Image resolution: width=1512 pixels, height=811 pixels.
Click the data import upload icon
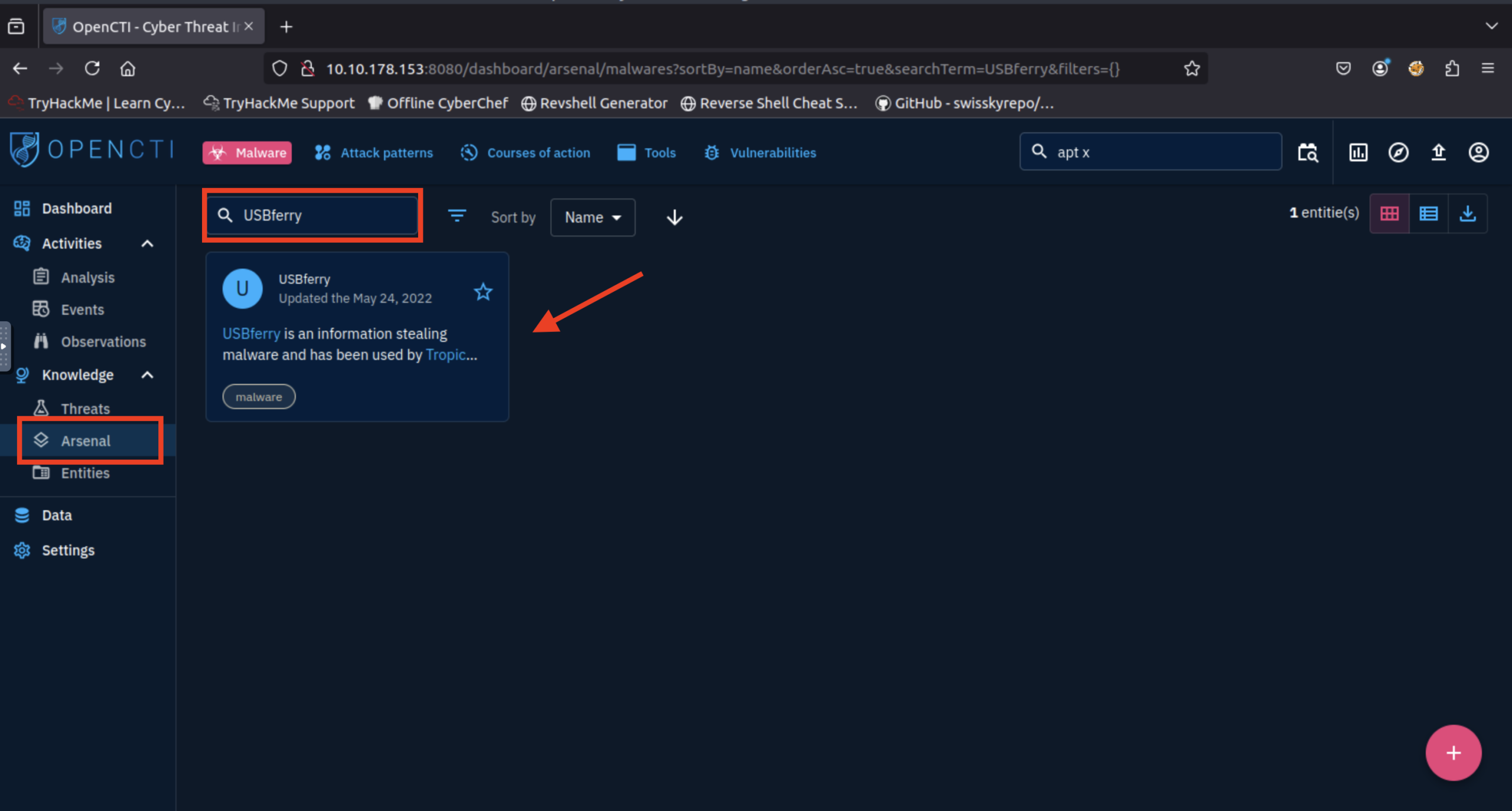click(1438, 152)
